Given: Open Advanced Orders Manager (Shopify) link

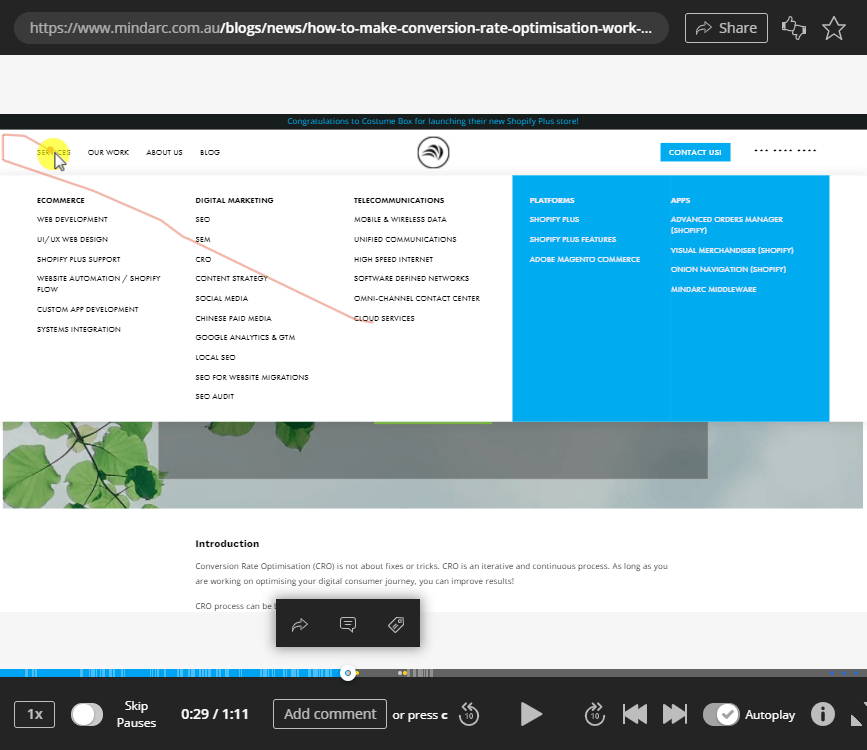Looking at the screenshot, I should tap(727, 225).
